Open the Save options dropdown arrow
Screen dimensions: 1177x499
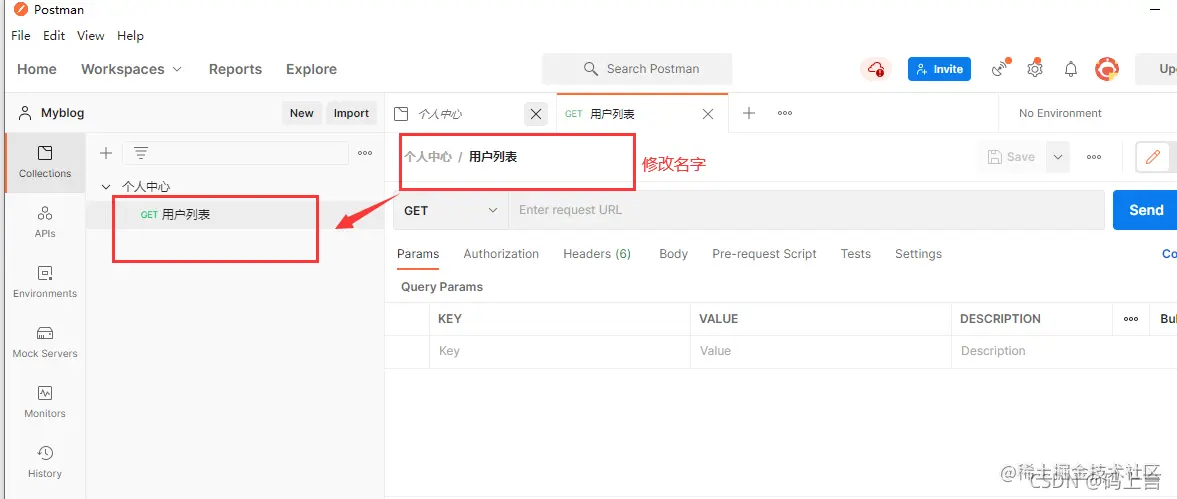[x=1058, y=157]
